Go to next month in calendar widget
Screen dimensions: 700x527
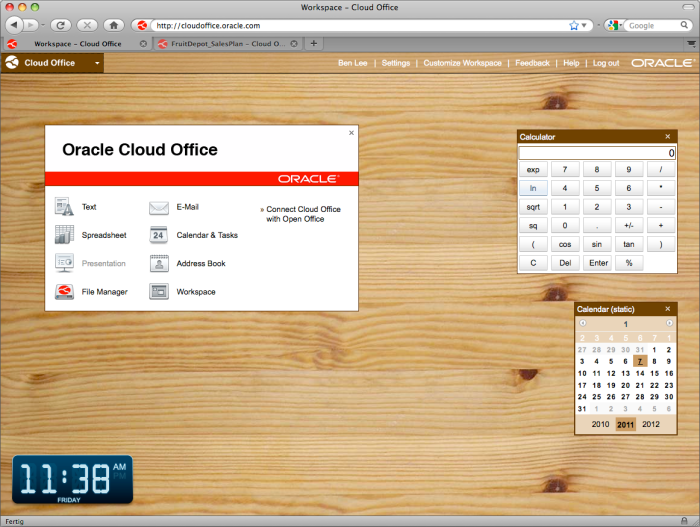[x=669, y=323]
